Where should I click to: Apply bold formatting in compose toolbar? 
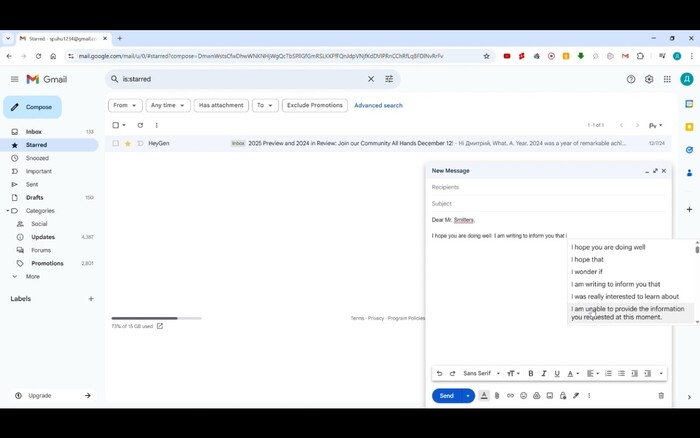tap(530, 374)
